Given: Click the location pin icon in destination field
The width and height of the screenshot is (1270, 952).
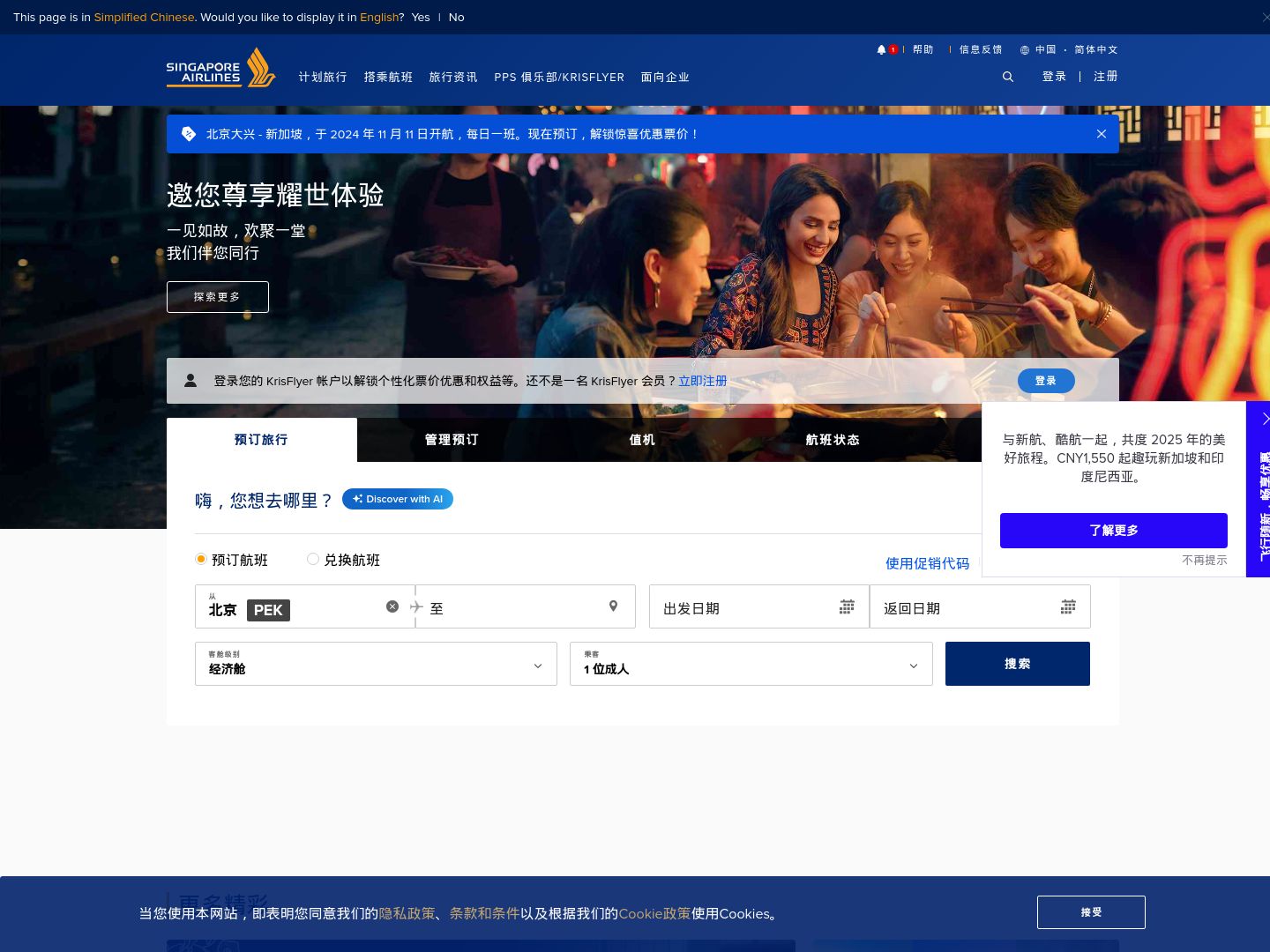Looking at the screenshot, I should coord(613,606).
